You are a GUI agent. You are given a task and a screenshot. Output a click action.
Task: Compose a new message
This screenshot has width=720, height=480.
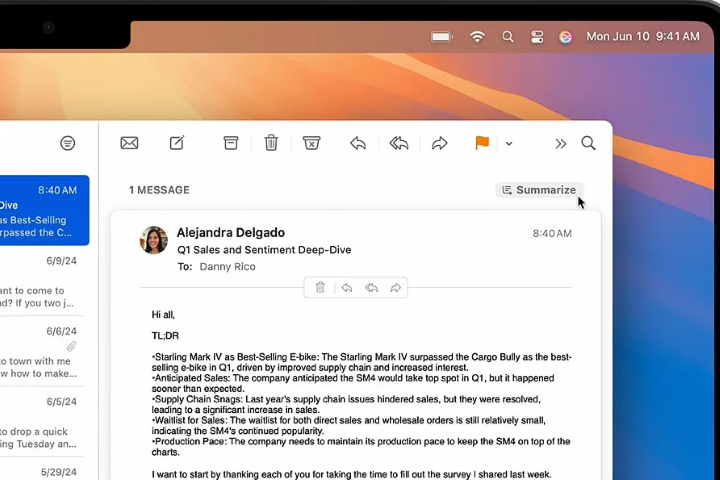[177, 143]
